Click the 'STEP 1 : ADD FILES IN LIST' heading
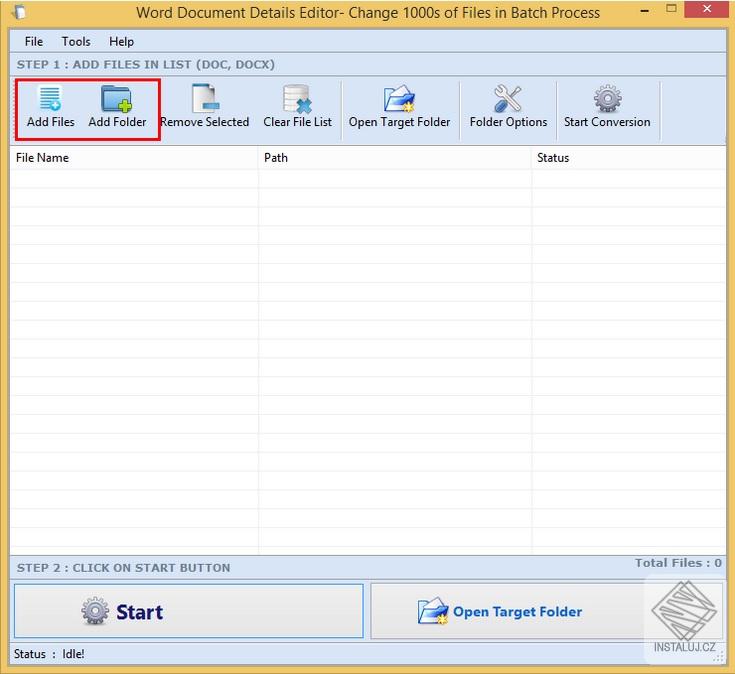735x674 pixels. tap(146, 65)
